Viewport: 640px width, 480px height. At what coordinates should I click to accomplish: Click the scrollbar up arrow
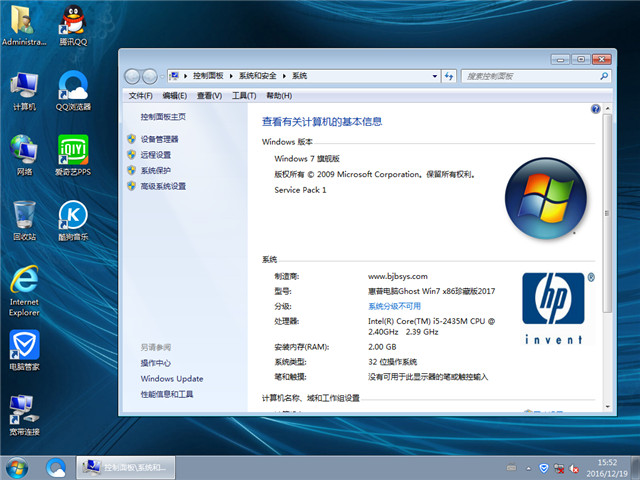click(x=607, y=108)
